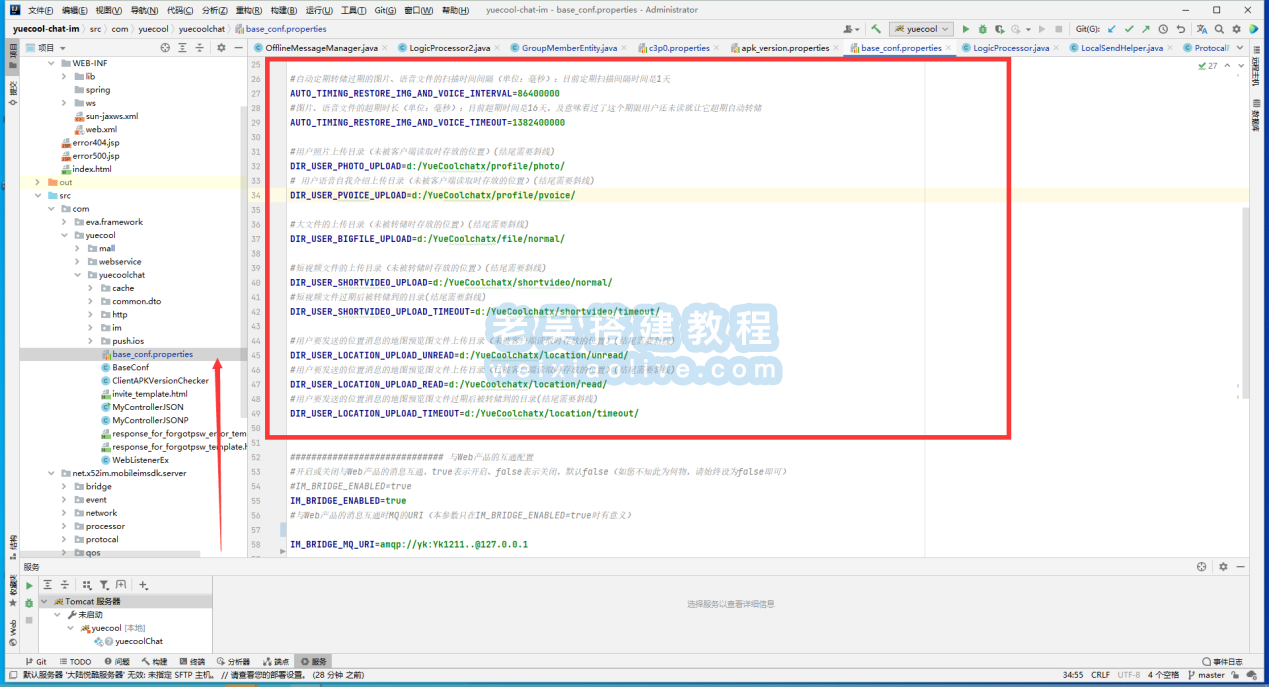This screenshot has height=687, width=1269.
Task: Open the 终端 tool window button
Action: point(197,662)
